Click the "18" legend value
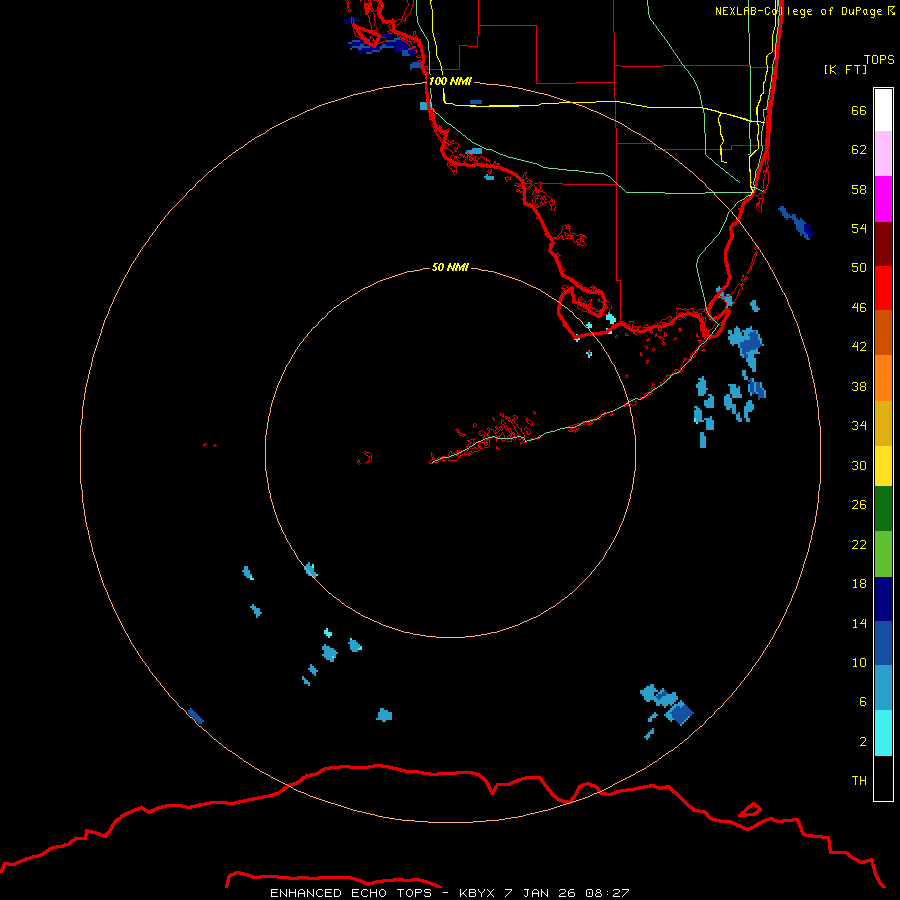The image size is (900, 900). [x=859, y=584]
